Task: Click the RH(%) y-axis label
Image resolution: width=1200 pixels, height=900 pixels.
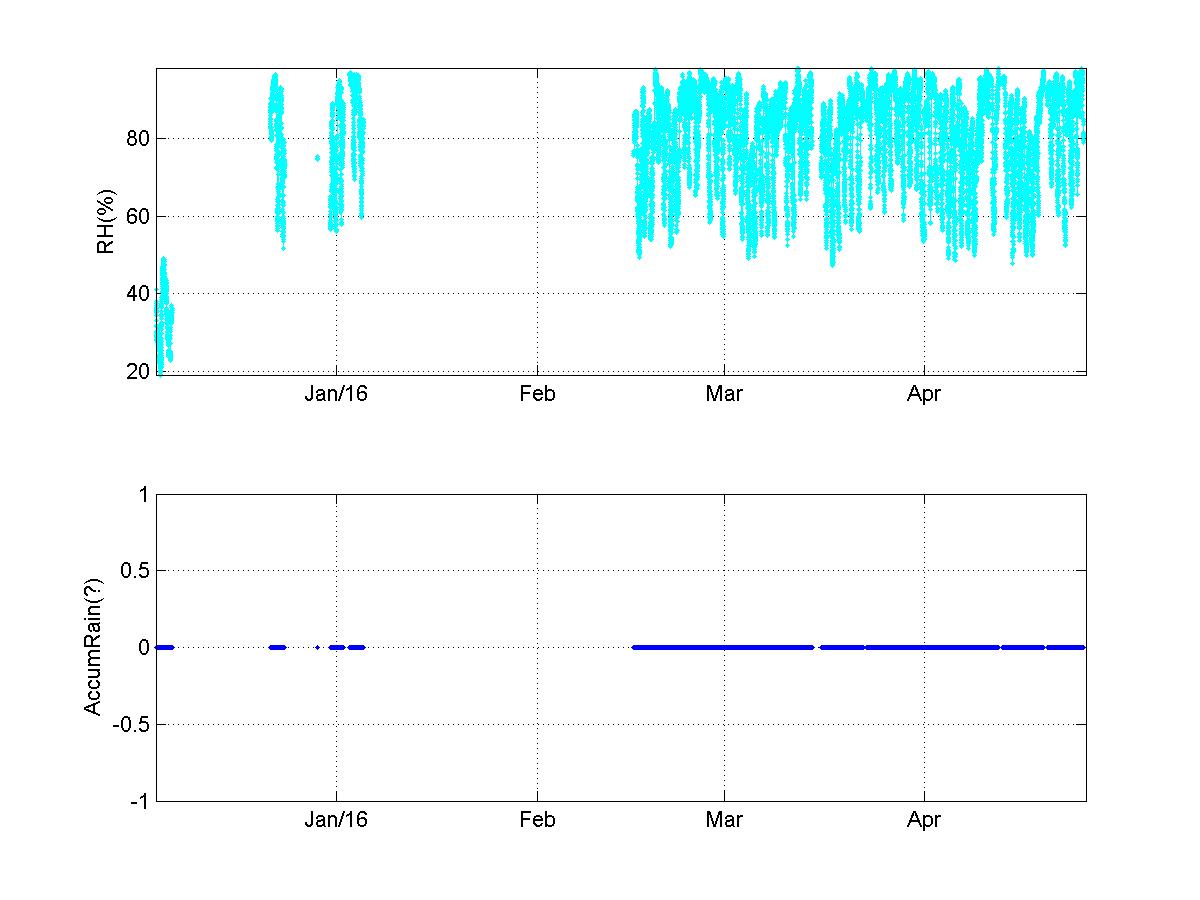Action: [x=106, y=222]
